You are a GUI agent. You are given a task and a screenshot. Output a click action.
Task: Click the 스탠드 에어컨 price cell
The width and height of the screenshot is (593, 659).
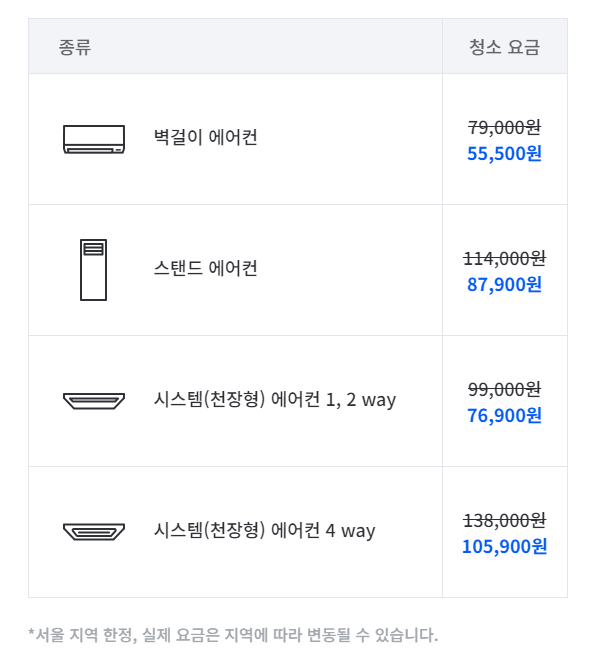[505, 270]
